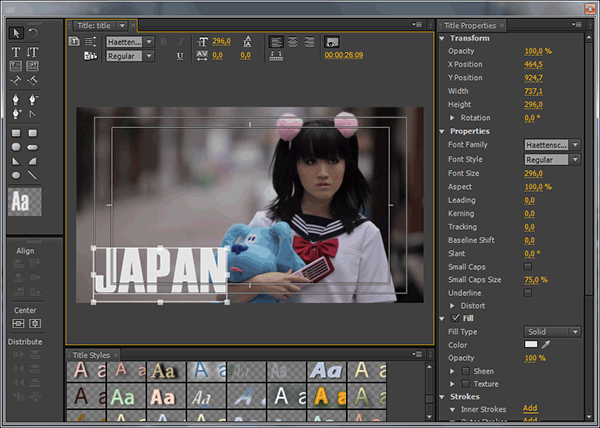The width and height of the screenshot is (600, 428).
Task: Click New Title Based on Current Title icon
Action: 74,41
